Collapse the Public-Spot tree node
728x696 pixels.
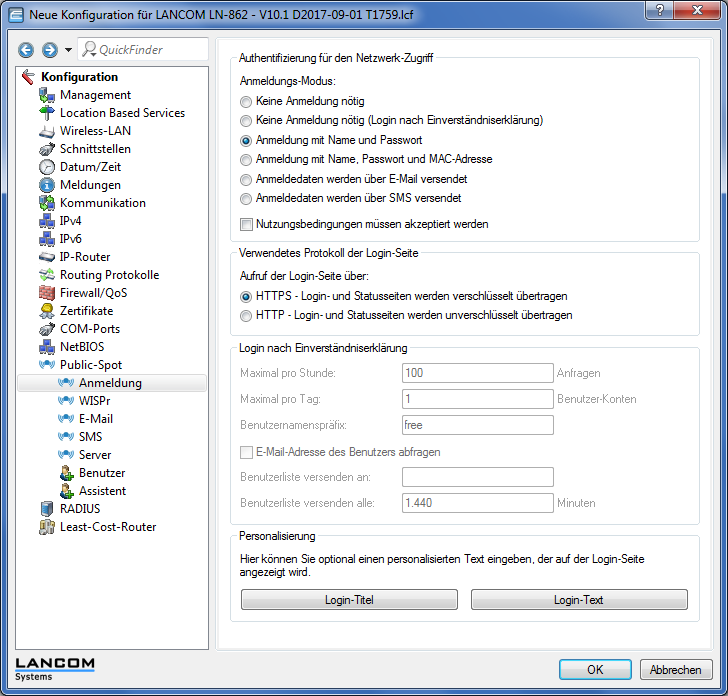(x=46, y=365)
